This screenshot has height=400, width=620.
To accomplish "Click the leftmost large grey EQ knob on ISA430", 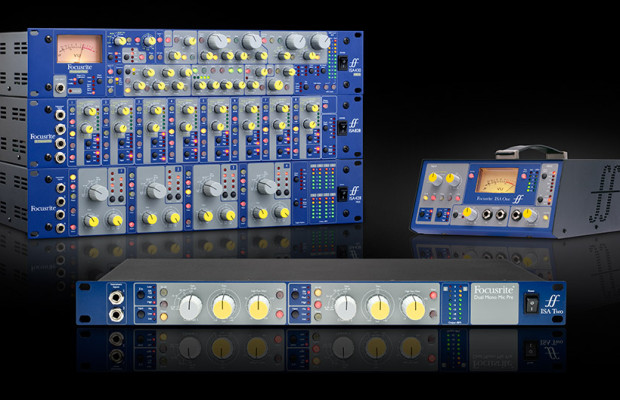I will (217, 41).
